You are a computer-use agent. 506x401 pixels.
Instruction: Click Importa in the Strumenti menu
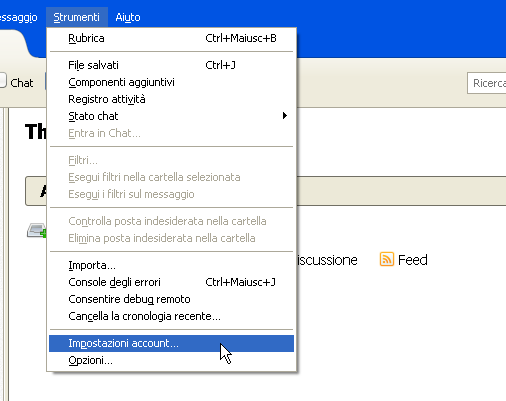171,265
